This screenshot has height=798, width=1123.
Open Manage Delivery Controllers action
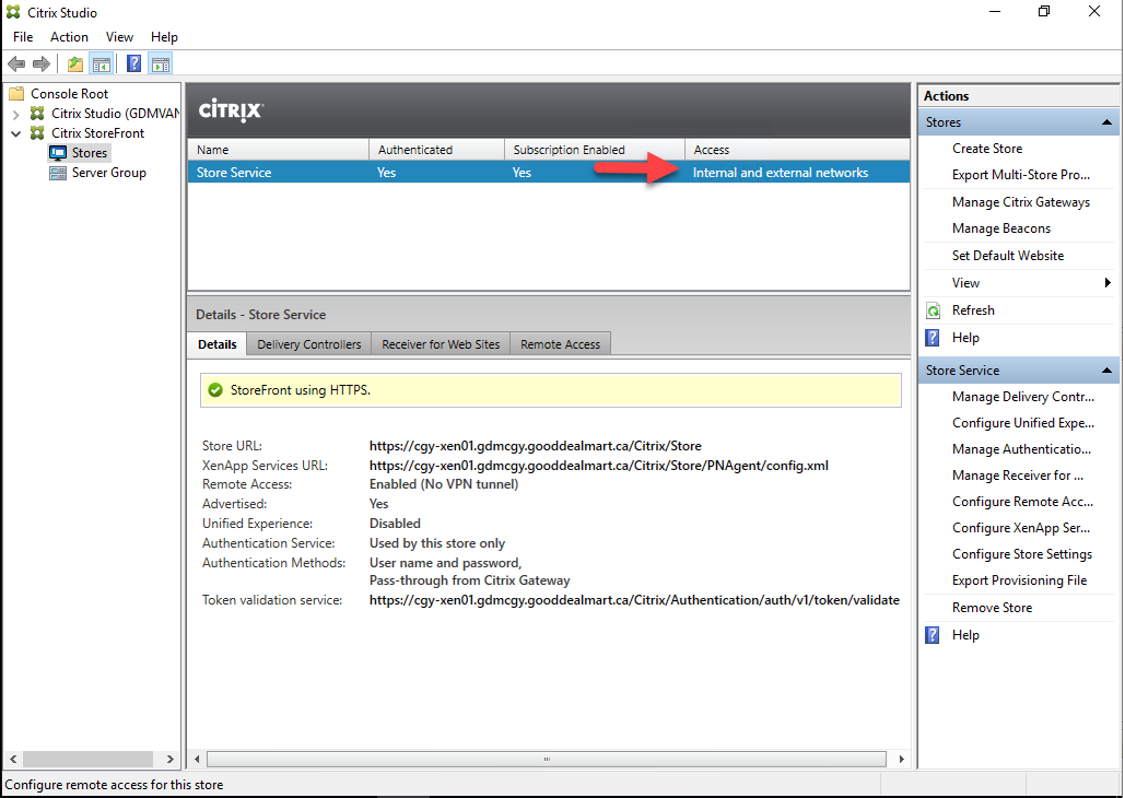pyautogui.click(x=1023, y=397)
